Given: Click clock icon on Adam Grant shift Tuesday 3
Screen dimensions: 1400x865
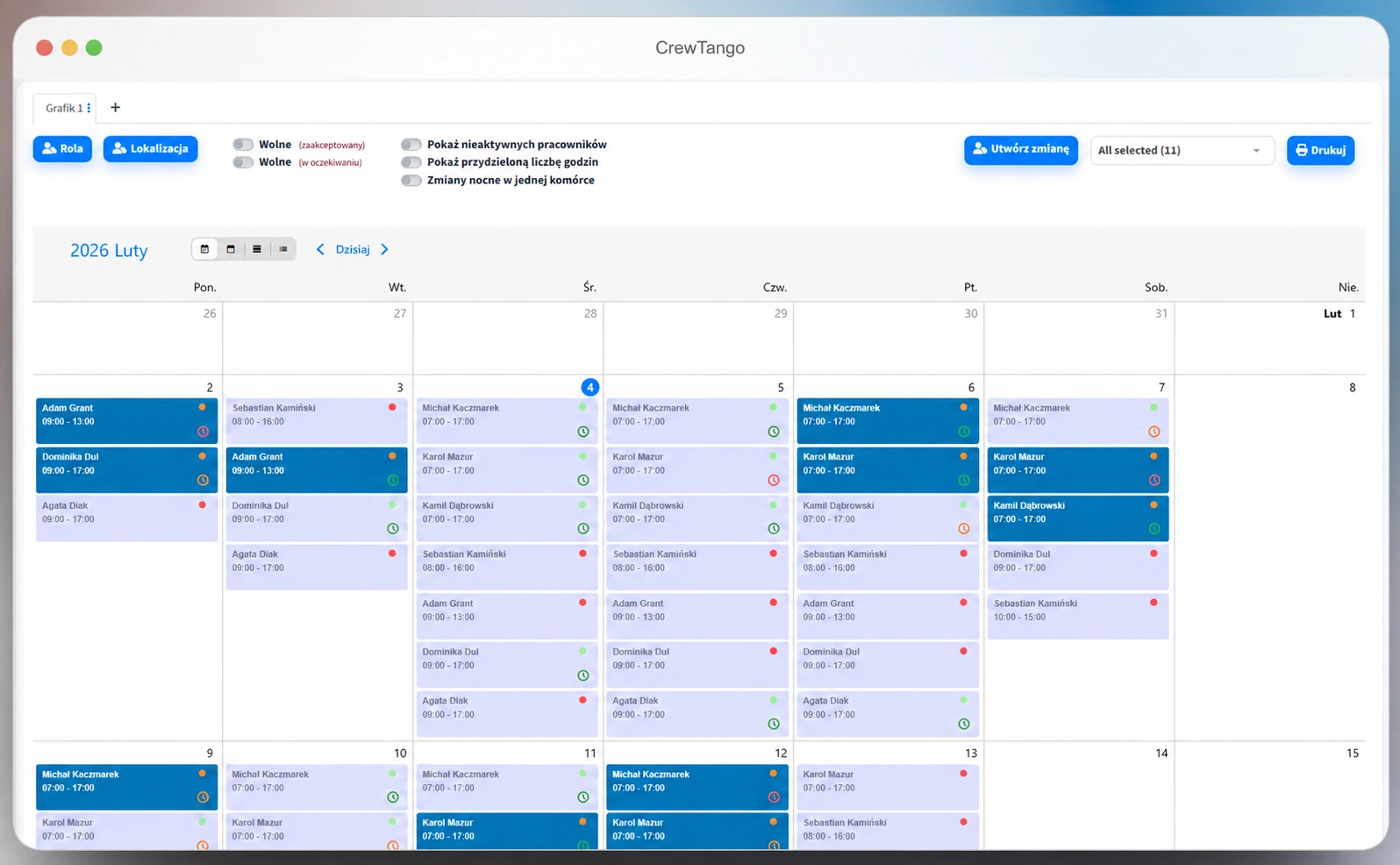Looking at the screenshot, I should point(393,480).
